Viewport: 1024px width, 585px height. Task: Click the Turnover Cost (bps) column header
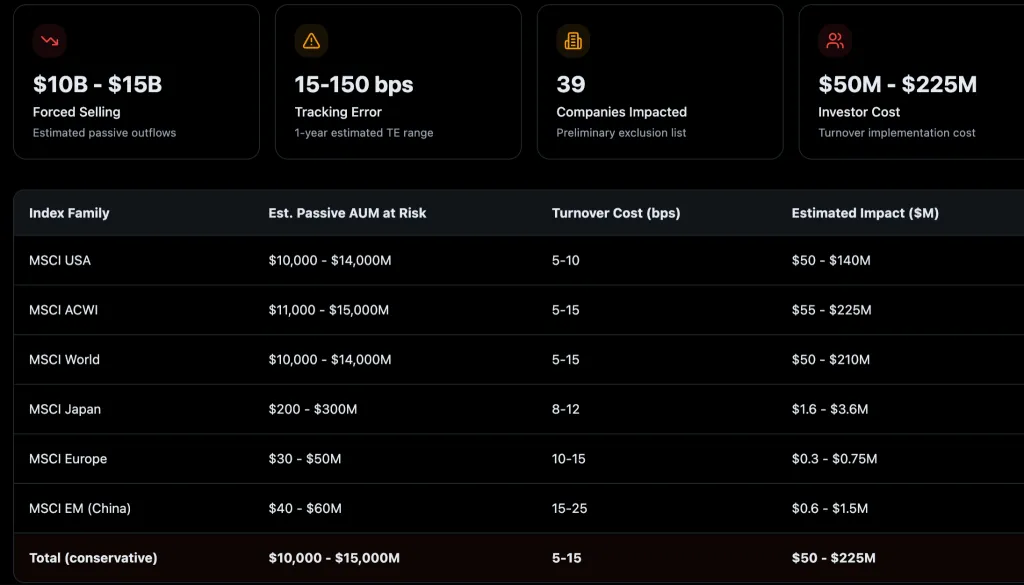616,213
